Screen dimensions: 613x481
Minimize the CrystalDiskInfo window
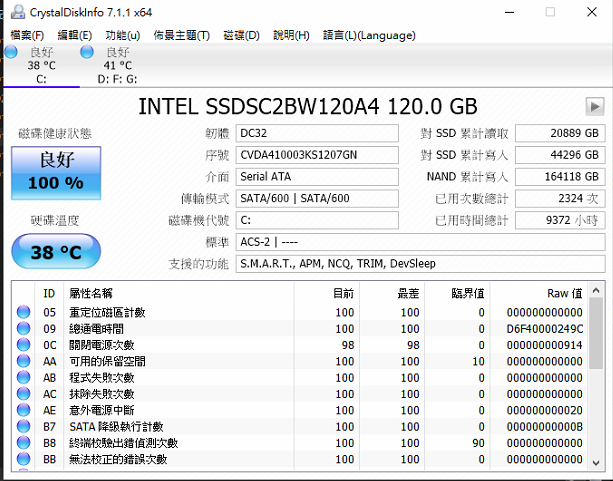pyautogui.click(x=509, y=12)
